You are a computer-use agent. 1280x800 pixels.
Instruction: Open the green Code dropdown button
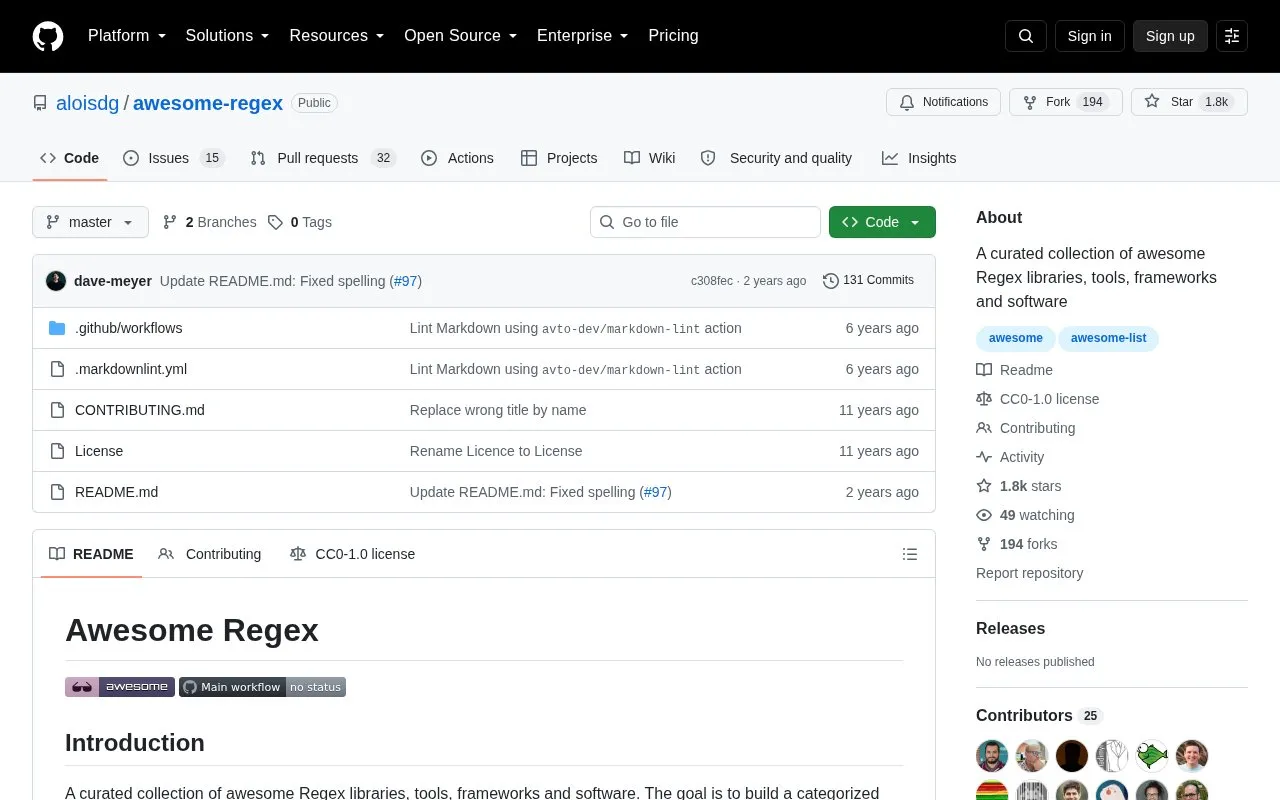pos(882,222)
